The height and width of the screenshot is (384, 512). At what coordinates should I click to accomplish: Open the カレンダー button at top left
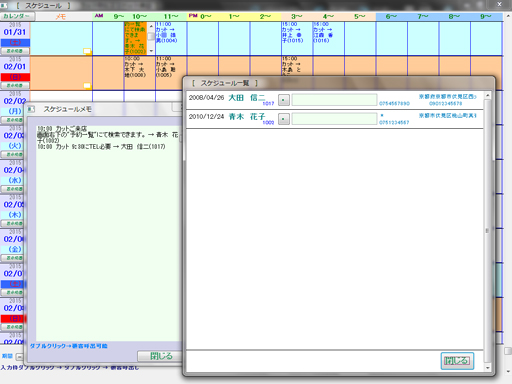[x=16, y=16]
